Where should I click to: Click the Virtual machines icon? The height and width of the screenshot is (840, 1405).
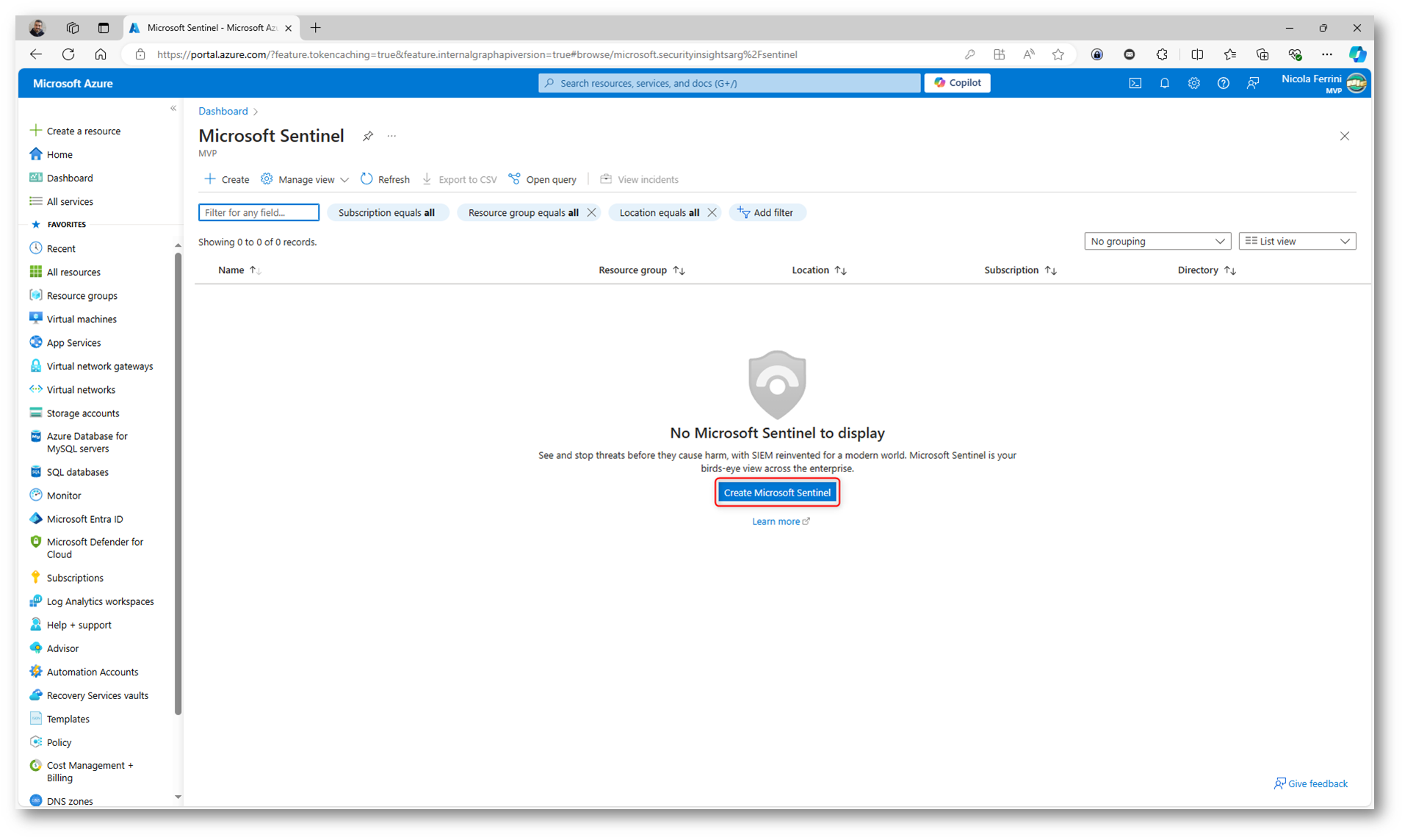tap(35, 319)
